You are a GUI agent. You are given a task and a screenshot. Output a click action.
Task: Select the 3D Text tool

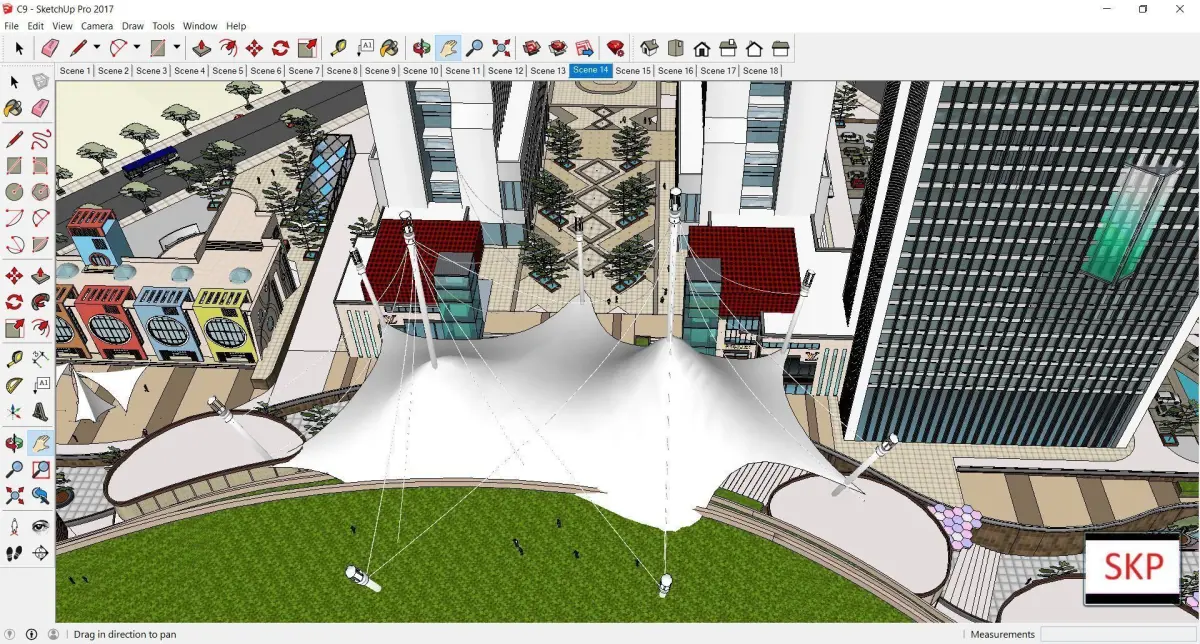click(x=41, y=410)
